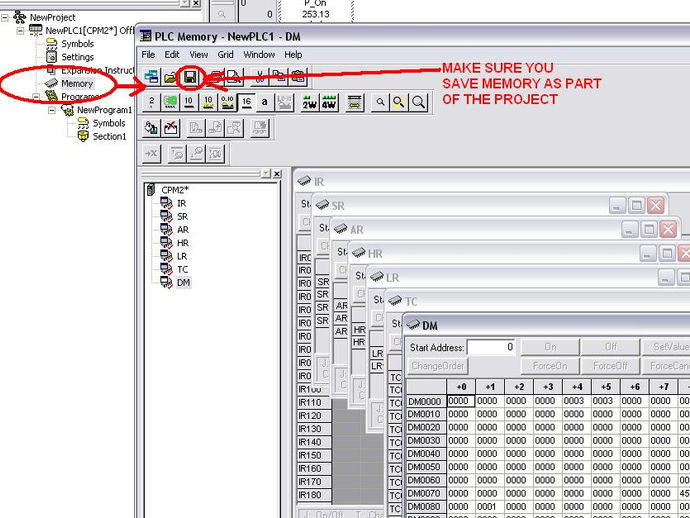Select the Binary (2) display format
The width and height of the screenshot is (690, 518).
151,103
